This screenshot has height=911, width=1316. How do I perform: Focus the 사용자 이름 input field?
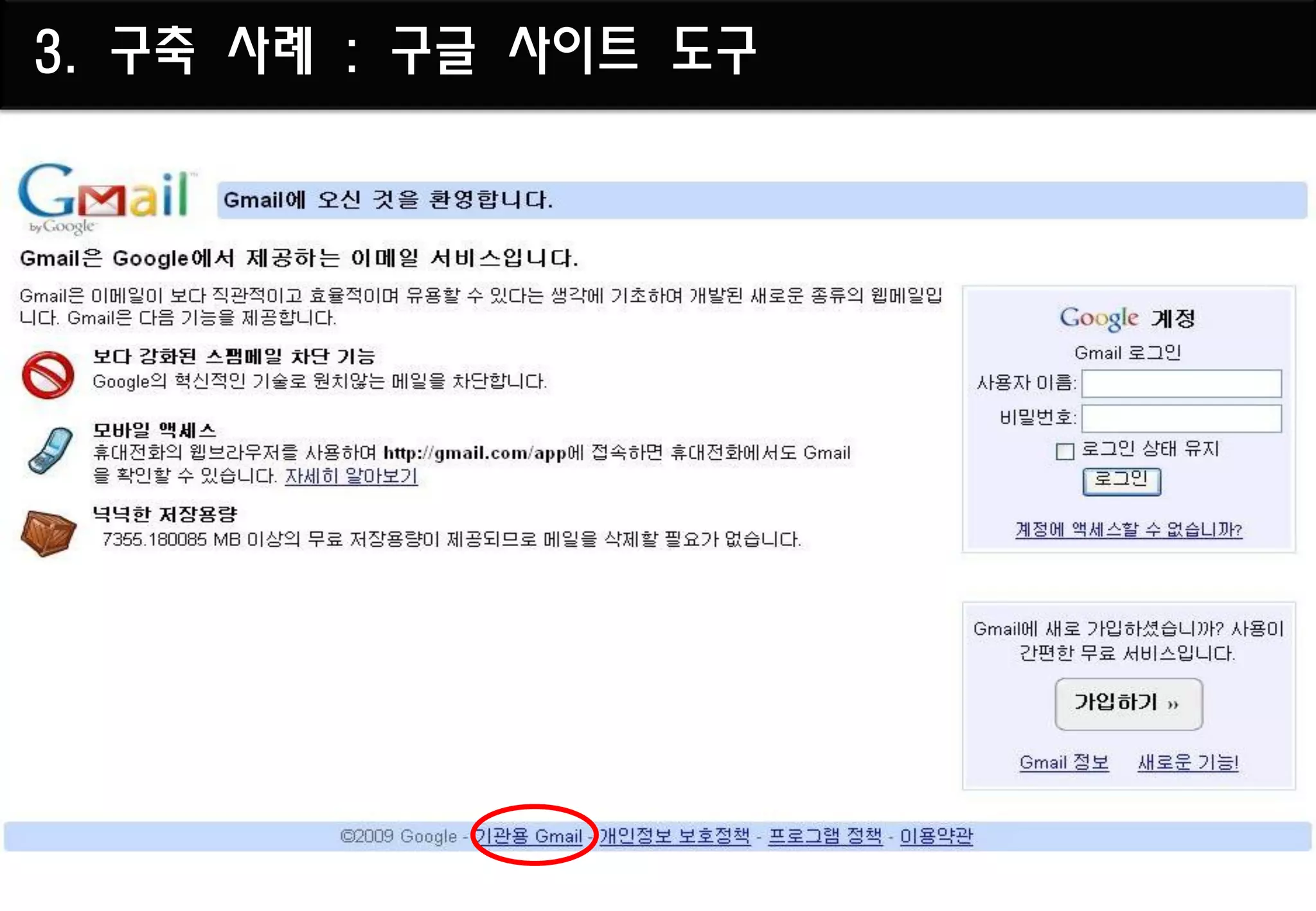coord(1181,384)
